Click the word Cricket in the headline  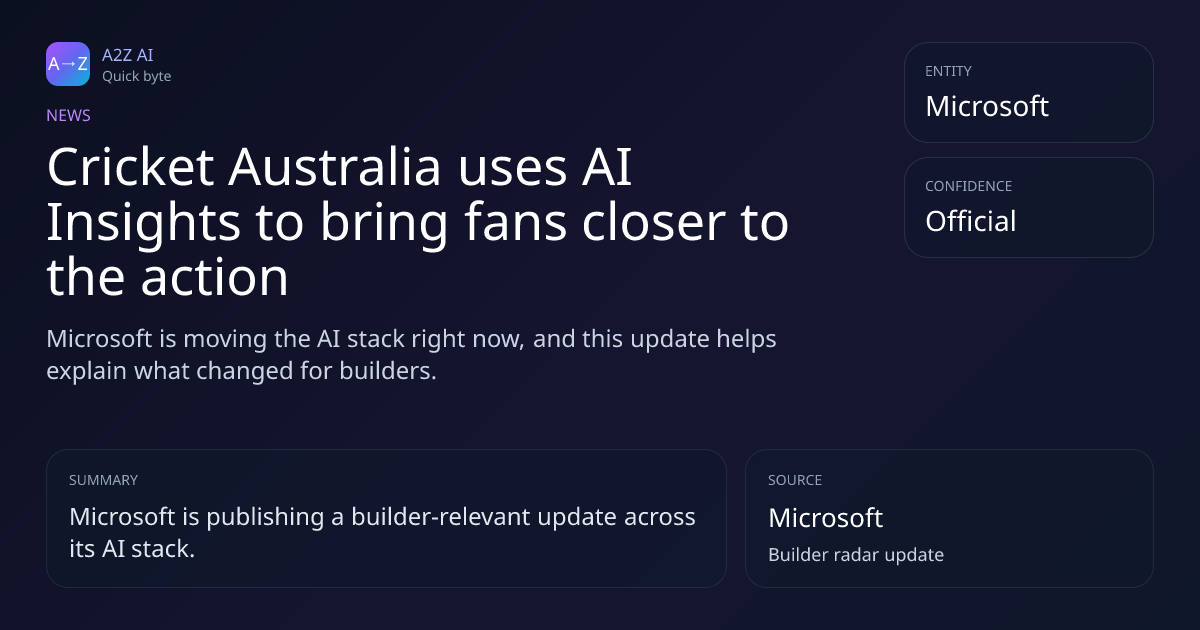click(130, 168)
